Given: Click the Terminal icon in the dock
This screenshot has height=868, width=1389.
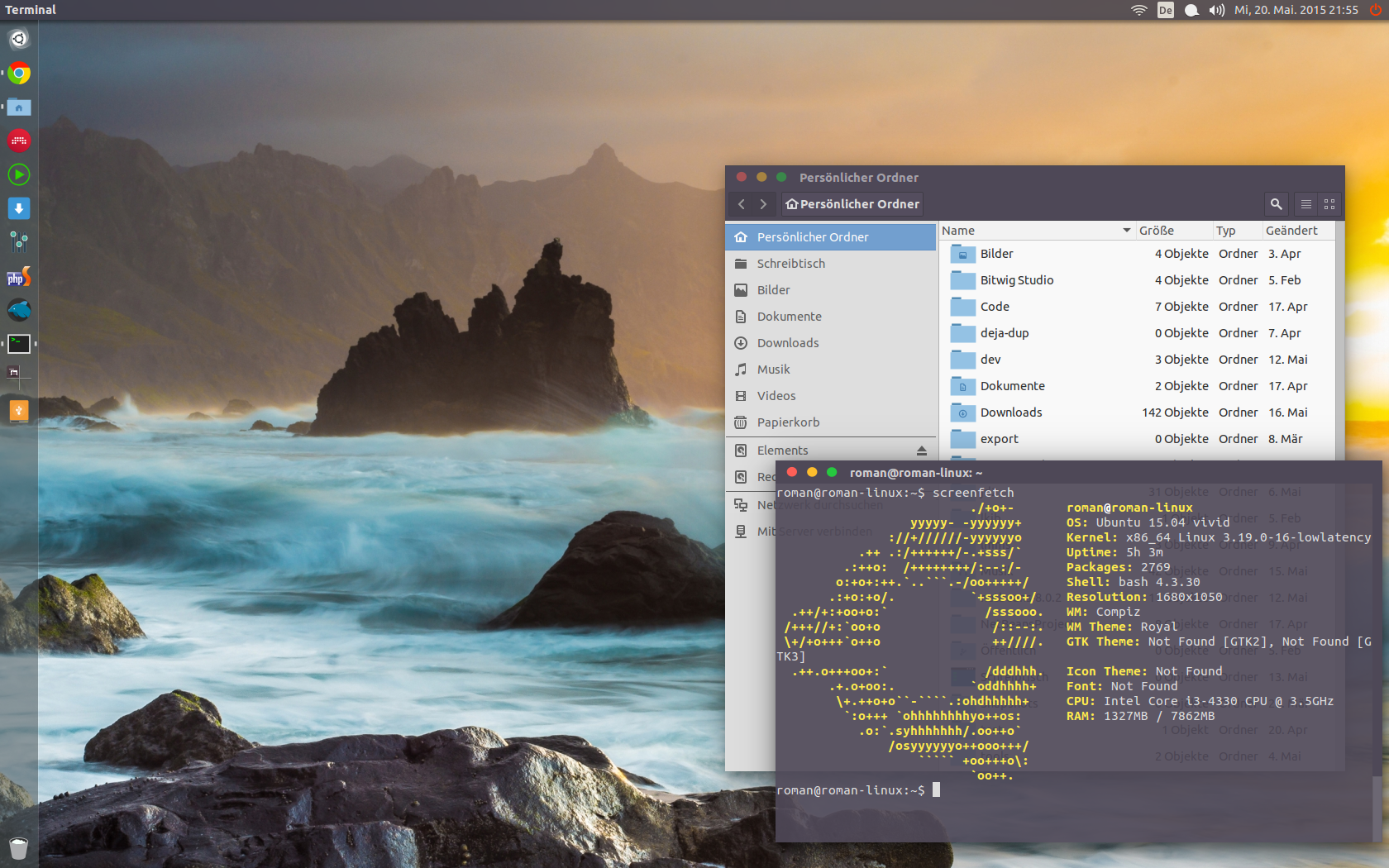Looking at the screenshot, I should 19,344.
